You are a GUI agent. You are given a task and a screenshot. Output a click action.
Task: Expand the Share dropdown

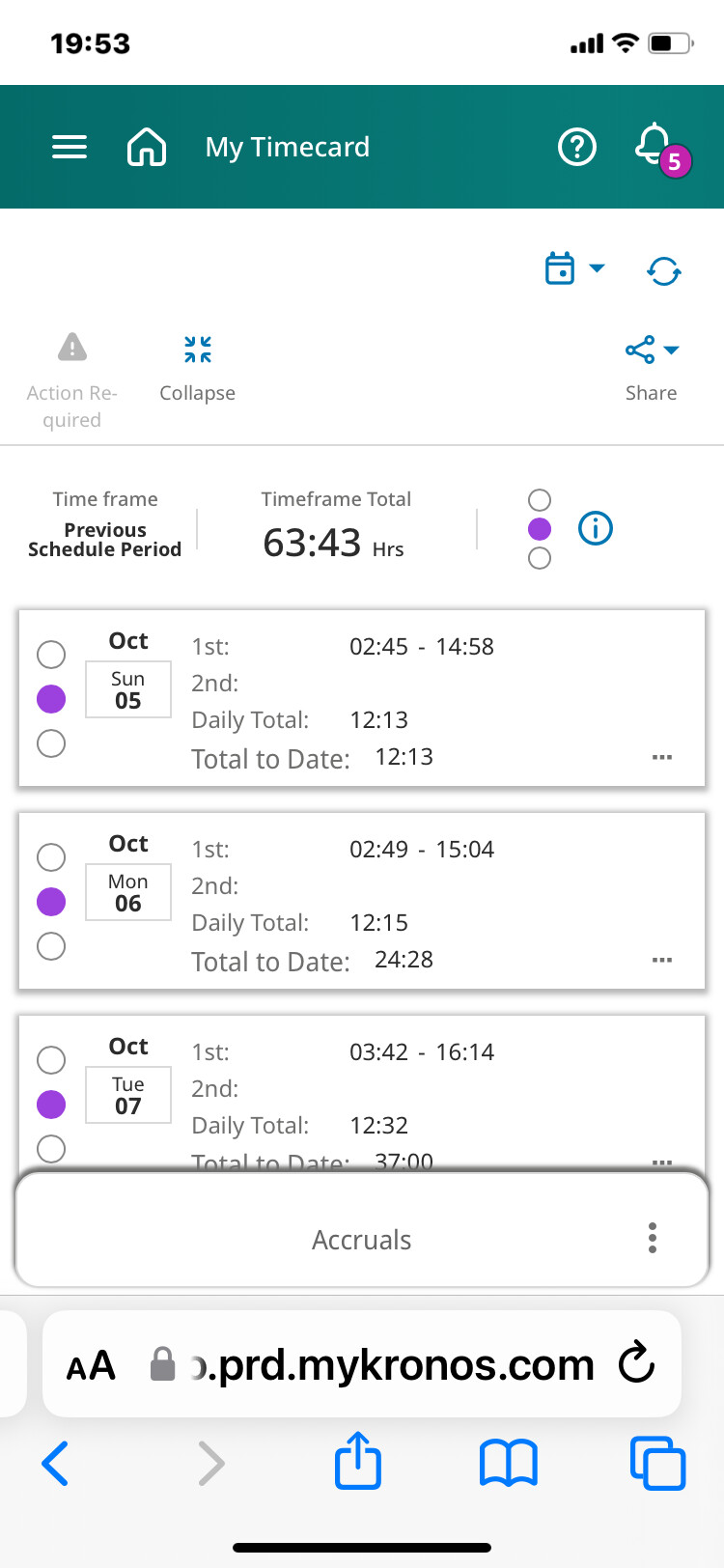[x=652, y=350]
